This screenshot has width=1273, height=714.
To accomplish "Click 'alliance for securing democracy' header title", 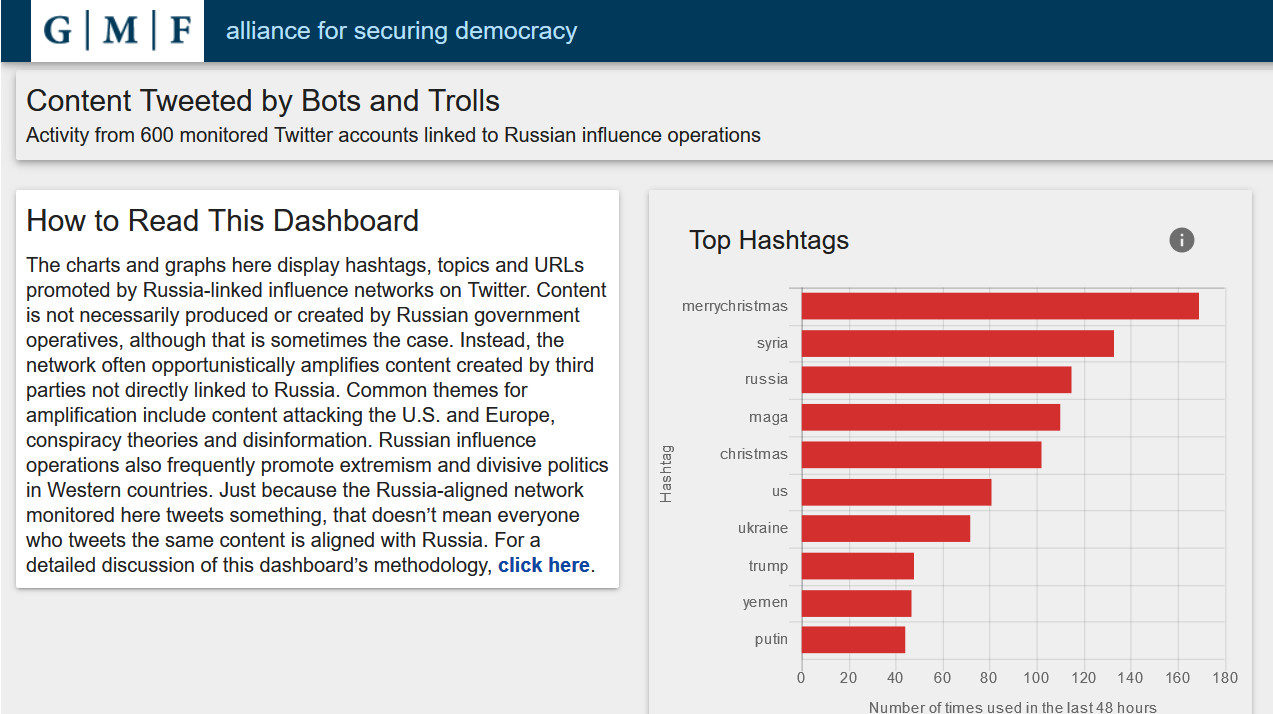I will pyautogui.click(x=402, y=31).
